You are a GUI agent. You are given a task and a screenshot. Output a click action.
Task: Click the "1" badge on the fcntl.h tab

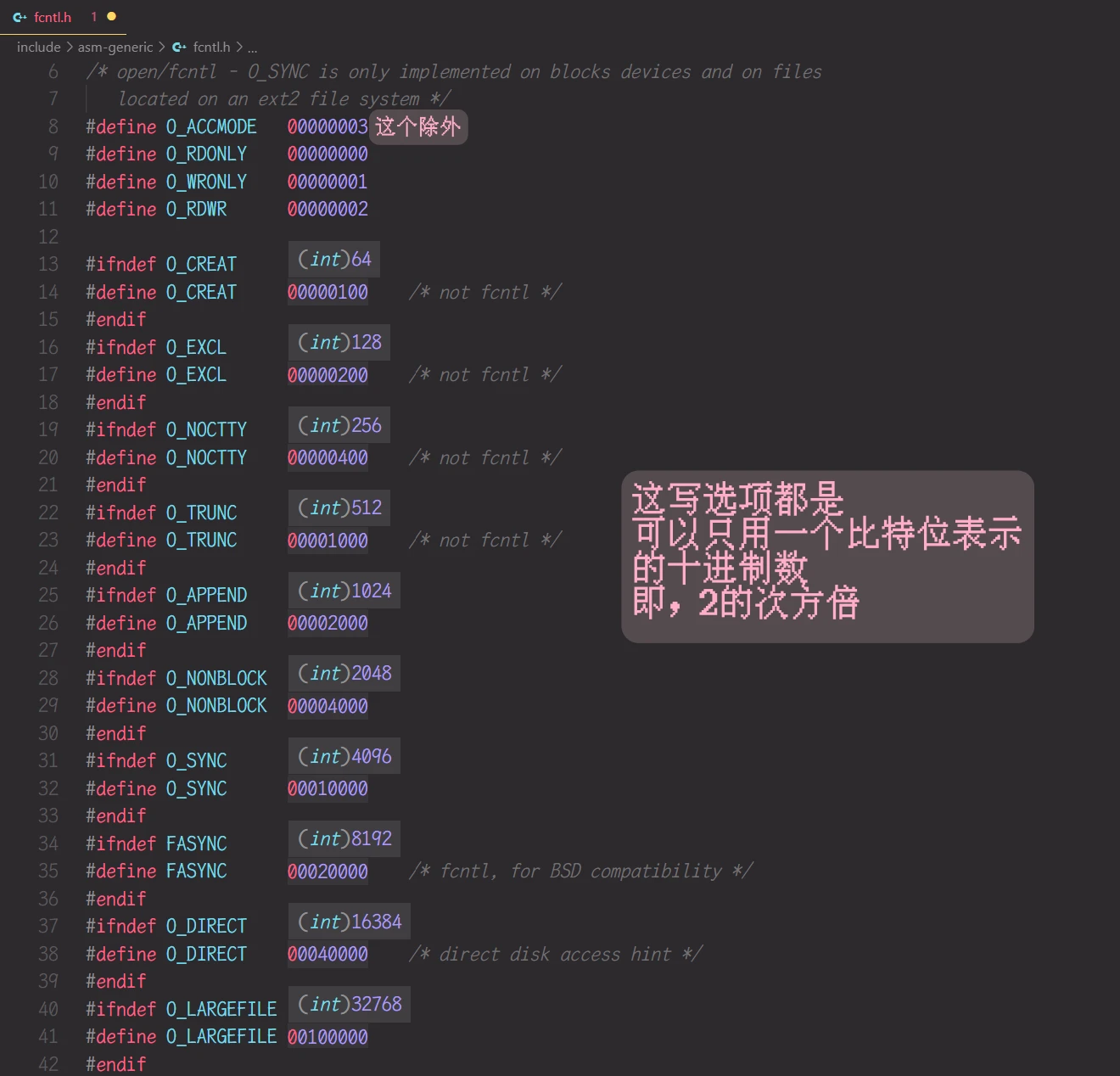click(93, 17)
